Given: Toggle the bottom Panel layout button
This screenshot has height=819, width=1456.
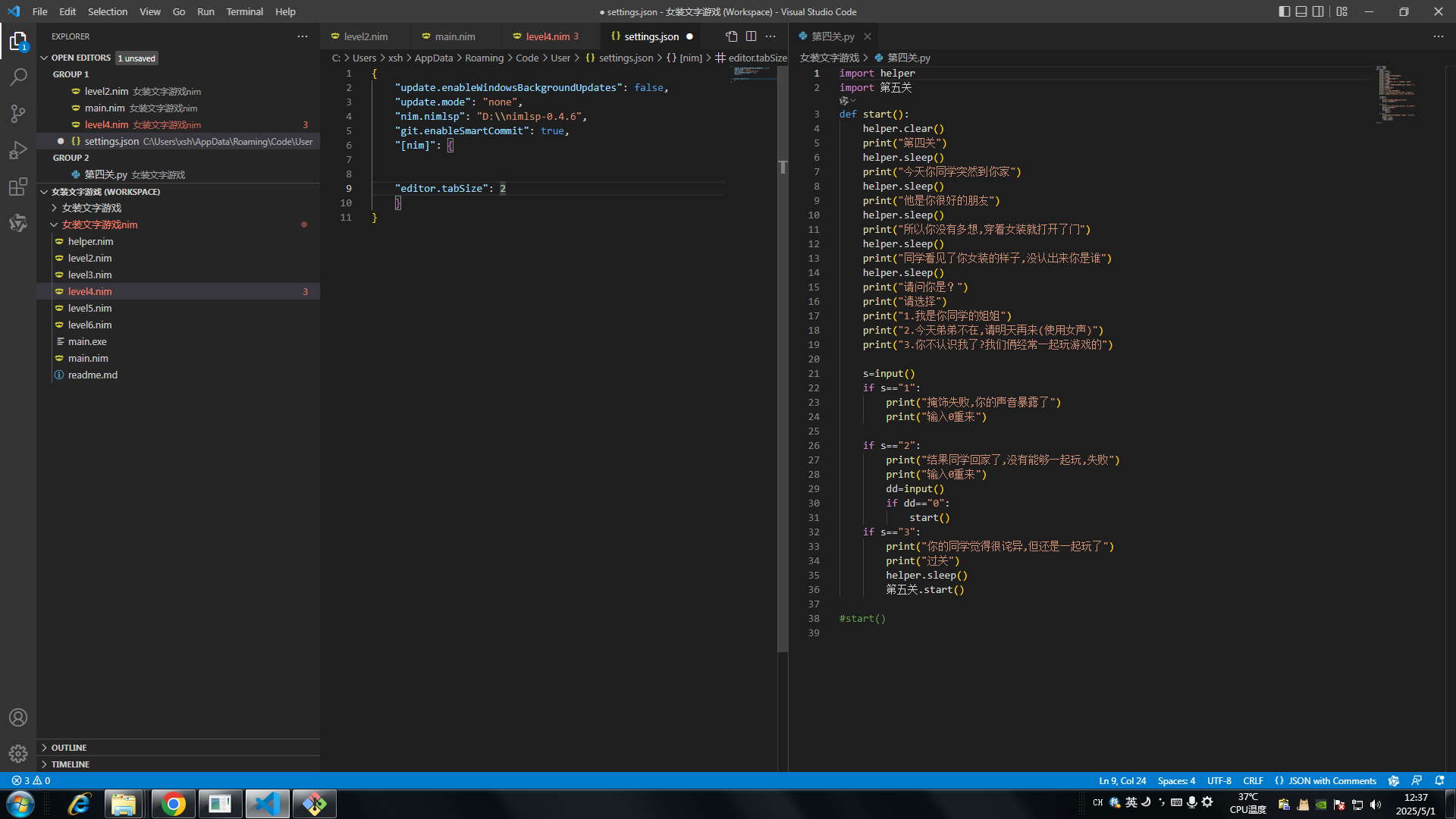Looking at the screenshot, I should click(1301, 11).
